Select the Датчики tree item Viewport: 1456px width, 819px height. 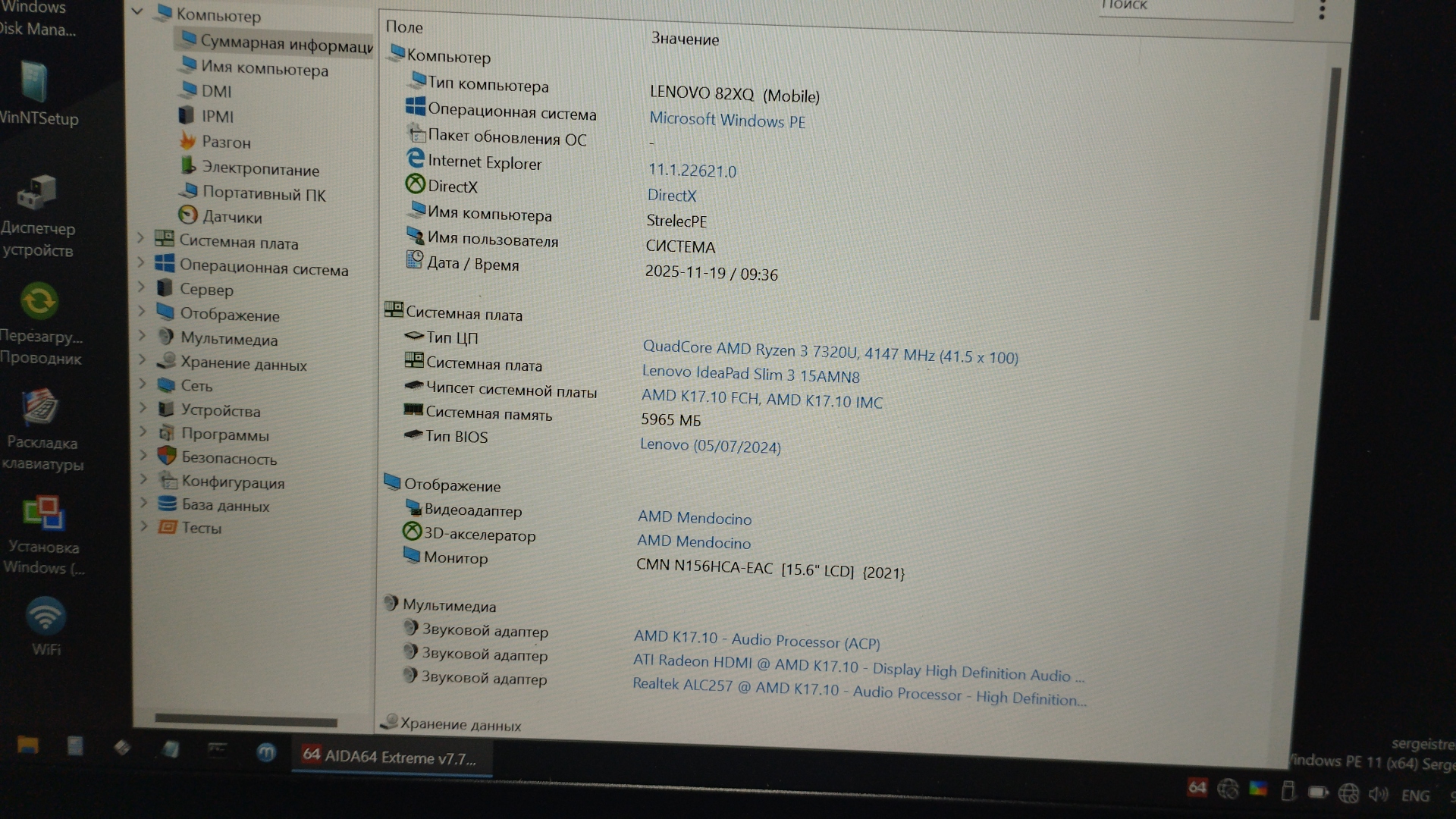(231, 218)
